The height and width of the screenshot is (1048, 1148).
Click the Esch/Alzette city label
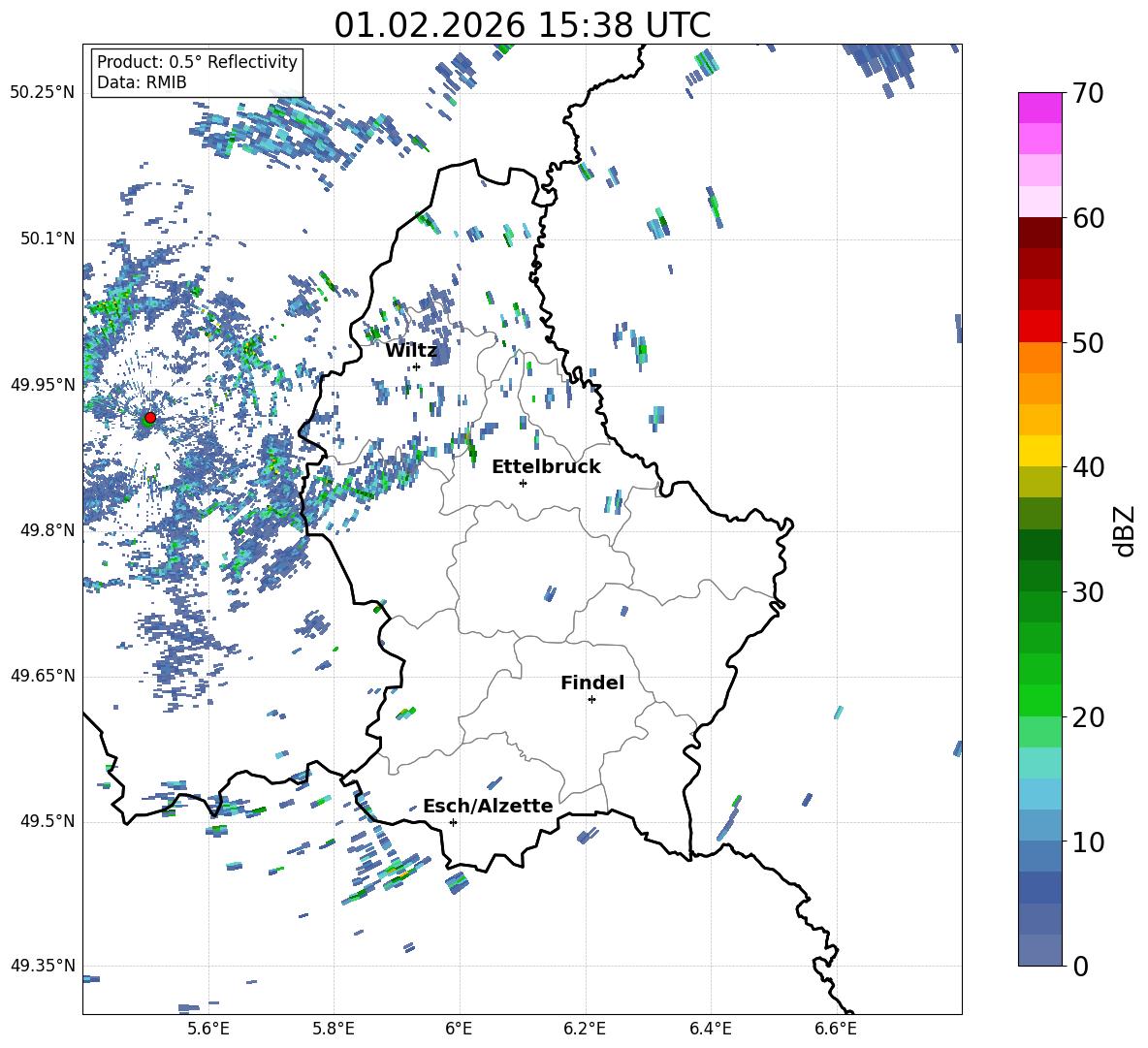[x=488, y=807]
